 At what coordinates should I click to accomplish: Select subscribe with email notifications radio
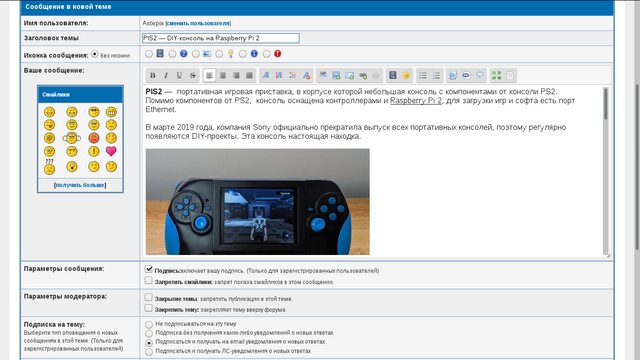(x=149, y=343)
